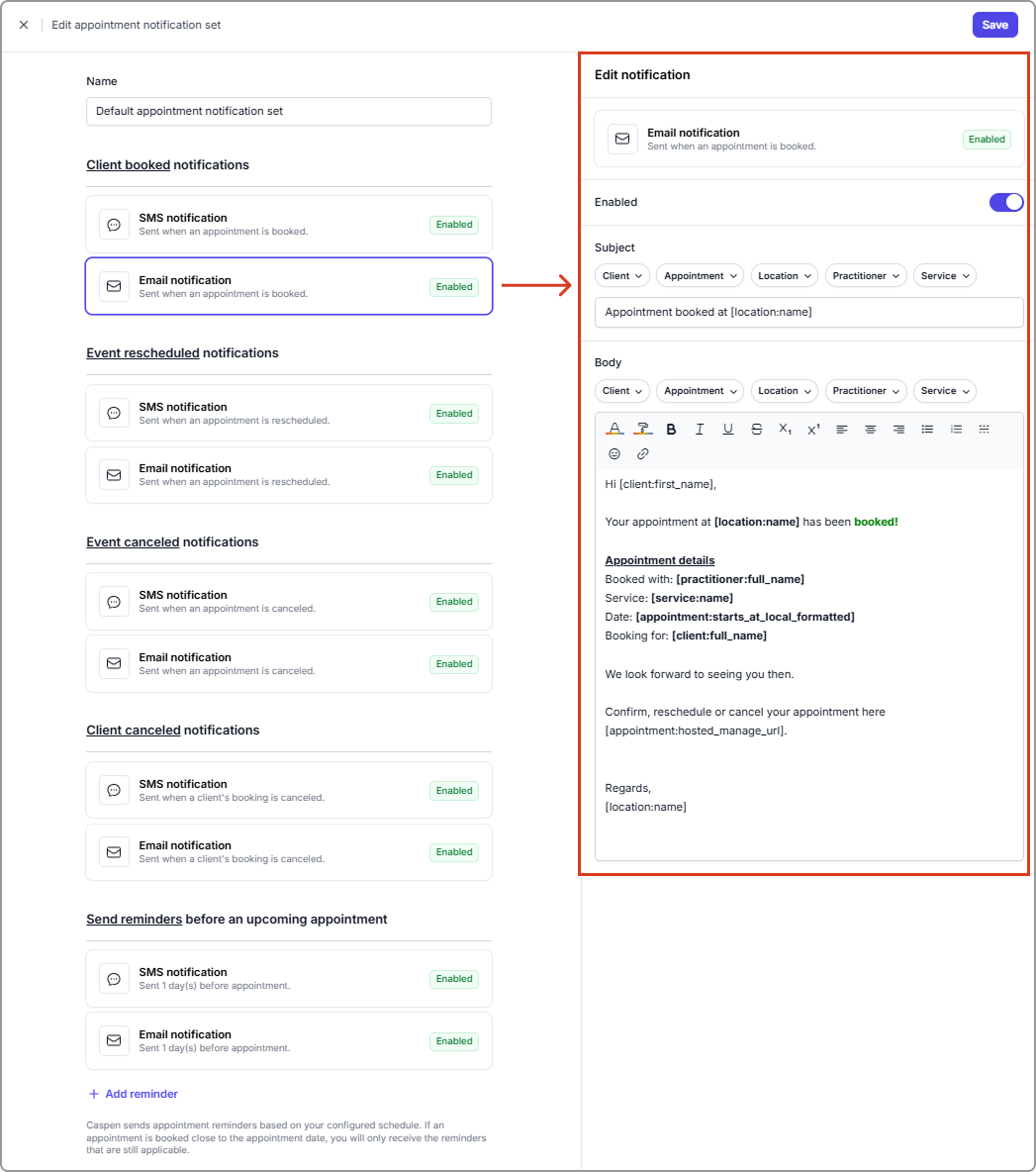Open the text color picker
Image resolution: width=1036 pixels, height=1172 pixels.
(614, 430)
